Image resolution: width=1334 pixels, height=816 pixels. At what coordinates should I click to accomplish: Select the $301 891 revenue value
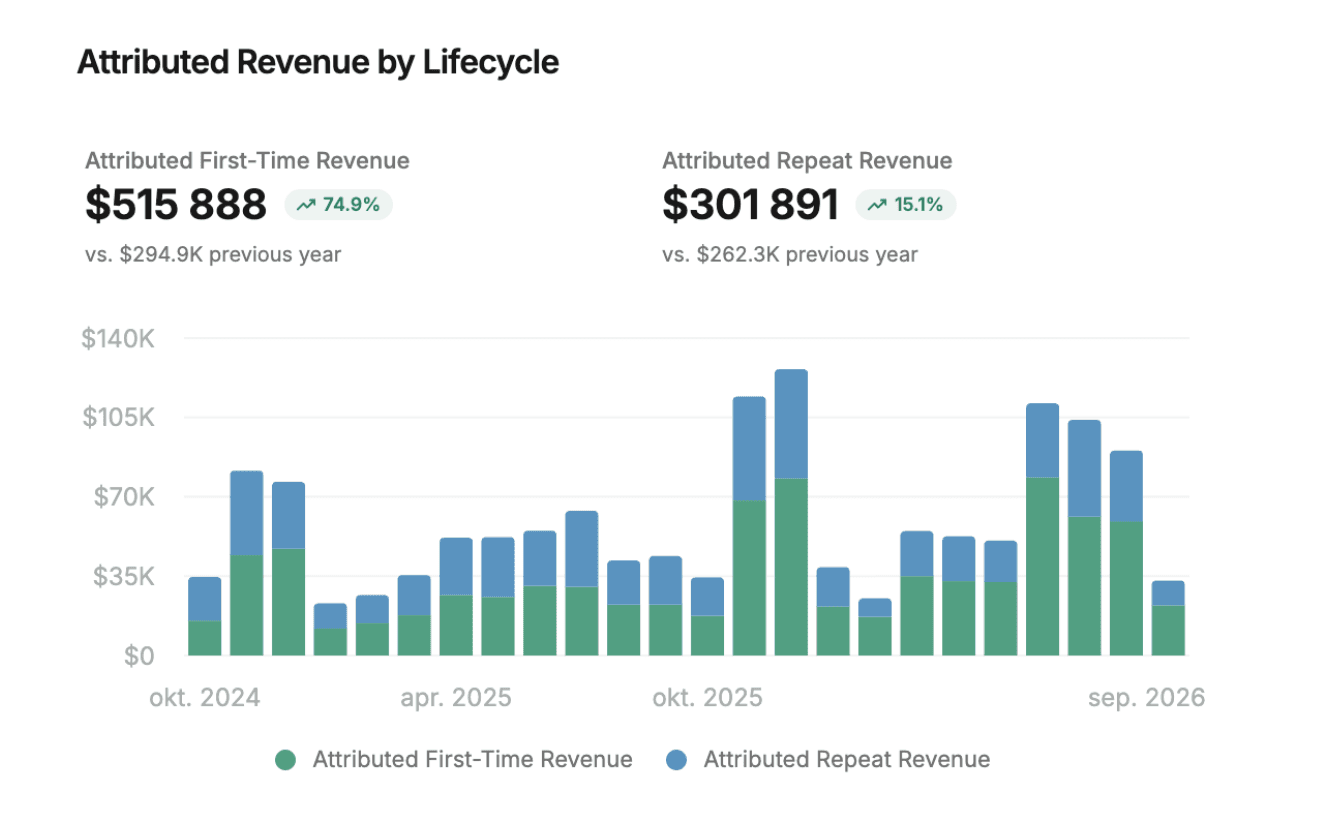[x=750, y=205]
